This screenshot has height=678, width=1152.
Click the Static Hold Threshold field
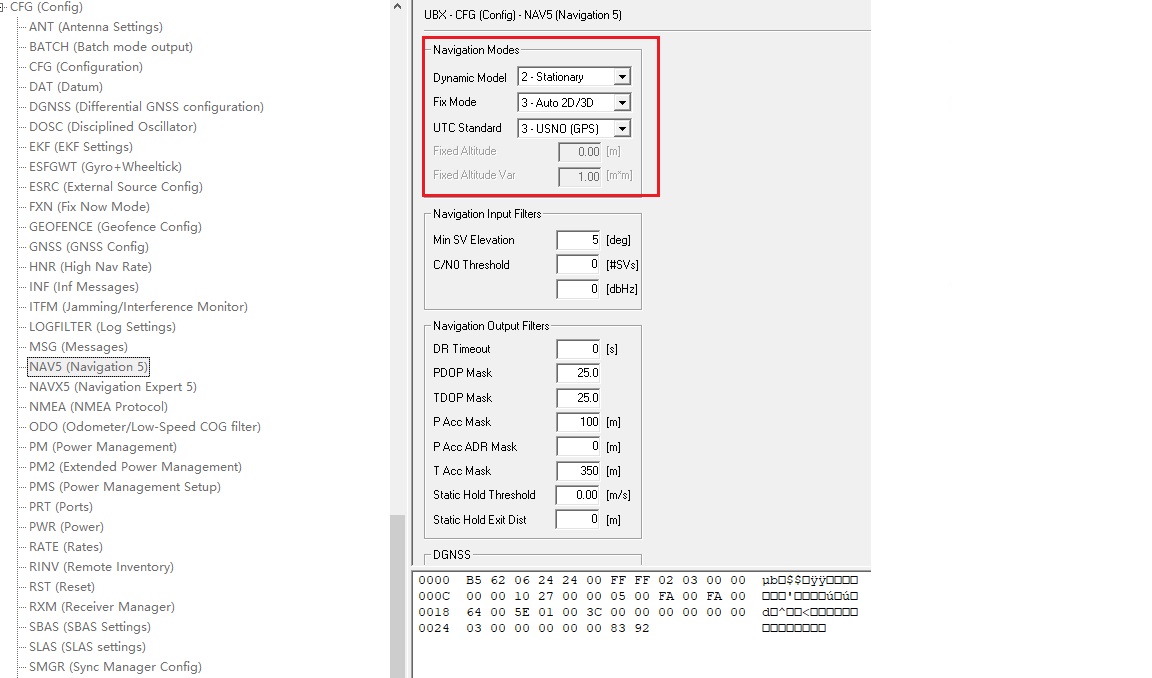pos(575,494)
